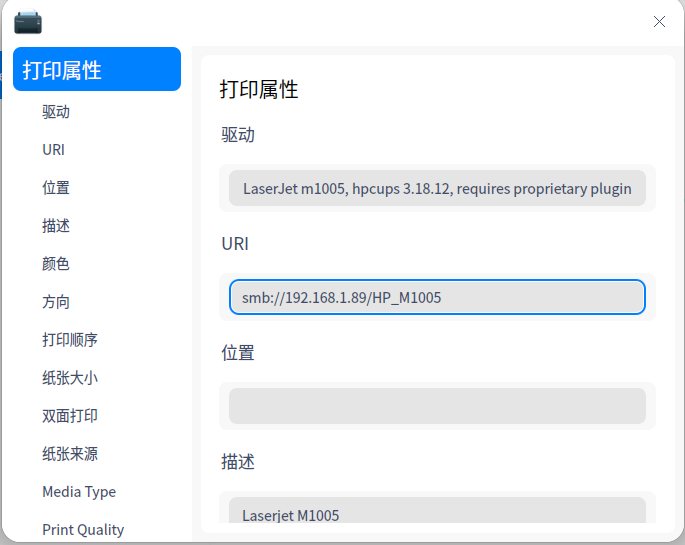Click the 位置 label in content pane
Image resolution: width=685 pixels, height=545 pixels.
pos(238,352)
